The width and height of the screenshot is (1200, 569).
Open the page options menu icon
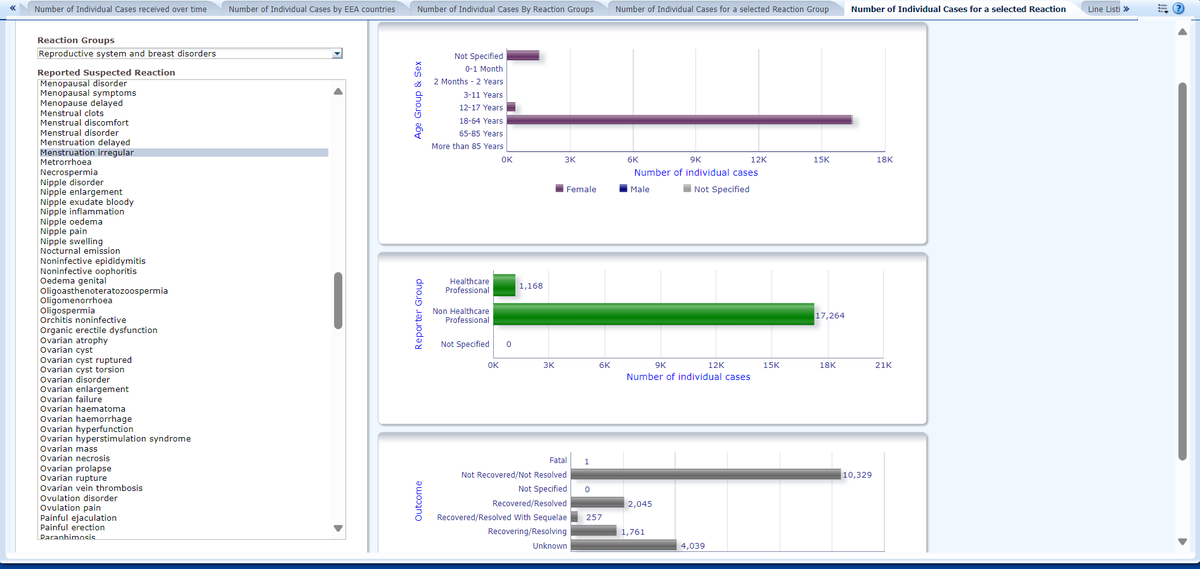(1162, 9)
